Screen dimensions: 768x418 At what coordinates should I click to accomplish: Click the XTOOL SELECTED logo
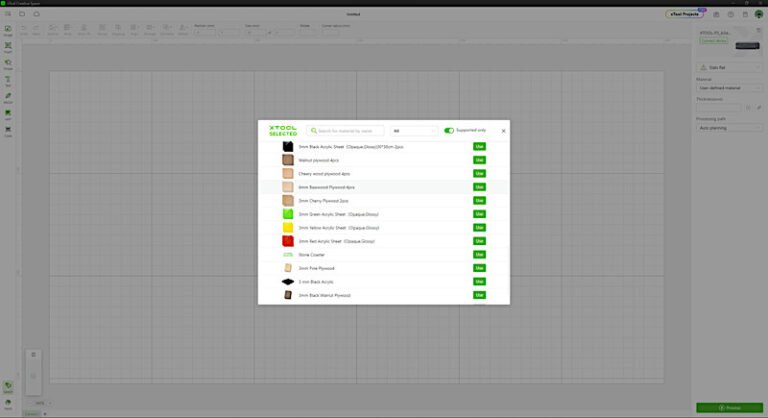point(283,131)
